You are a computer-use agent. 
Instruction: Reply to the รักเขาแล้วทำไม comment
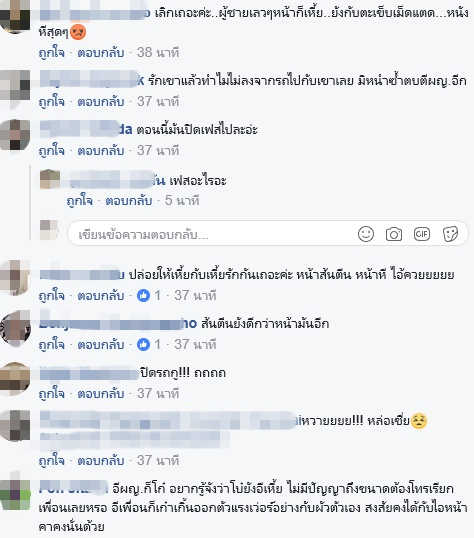(x=101, y=102)
